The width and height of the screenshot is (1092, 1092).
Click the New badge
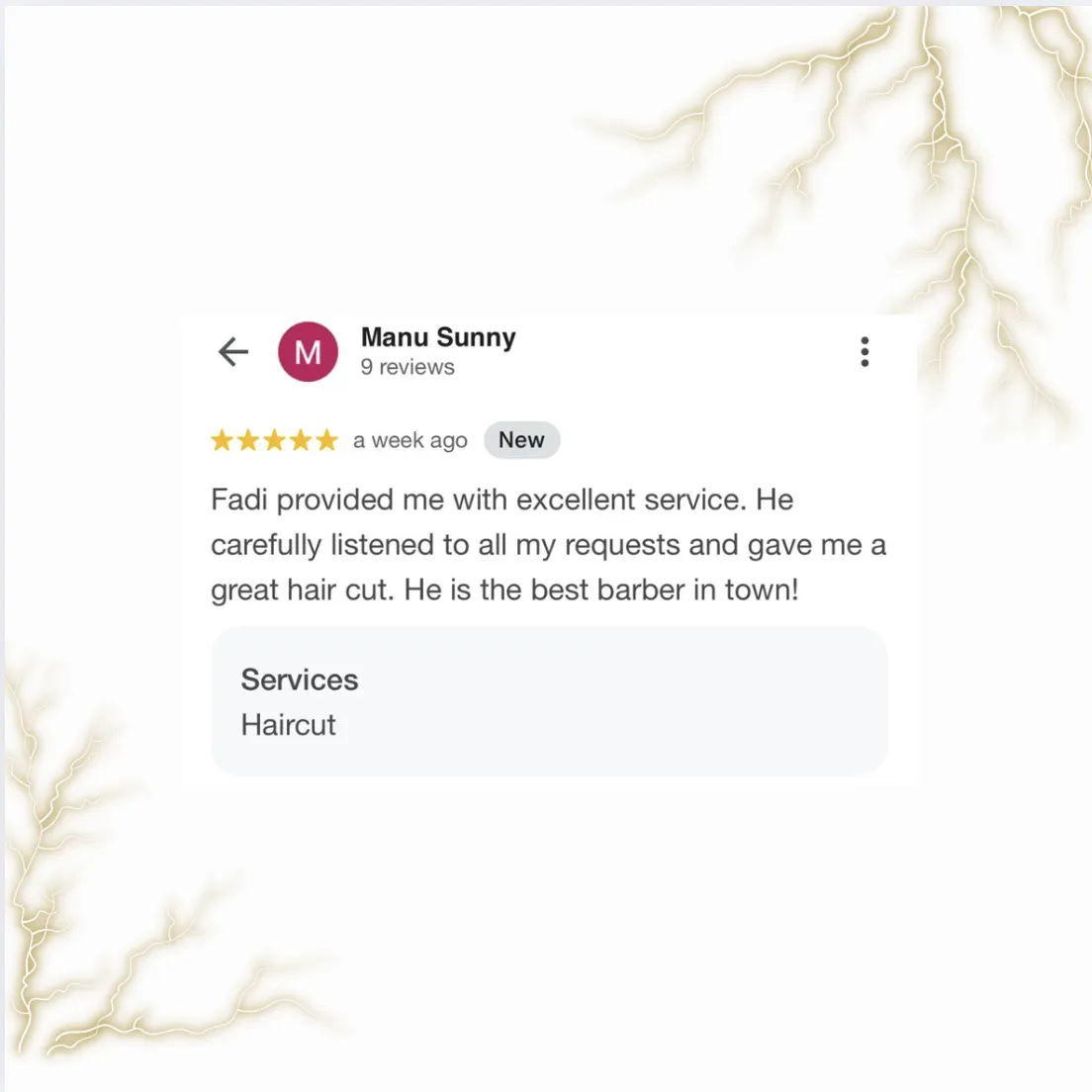pyautogui.click(x=521, y=440)
